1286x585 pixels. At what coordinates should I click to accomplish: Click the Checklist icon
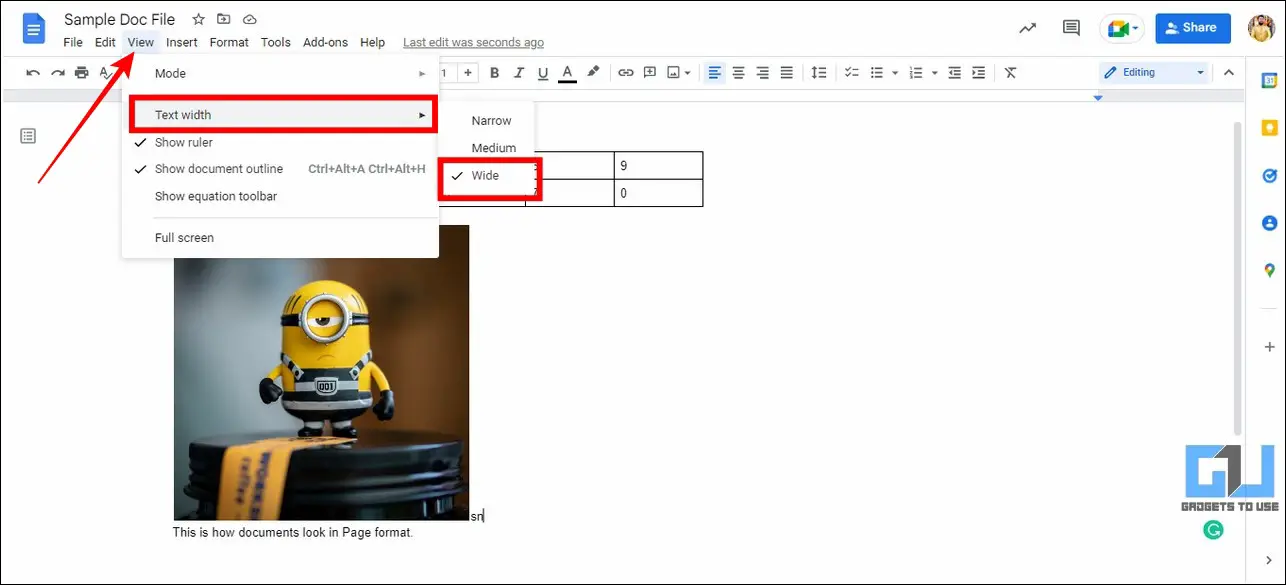852,73
